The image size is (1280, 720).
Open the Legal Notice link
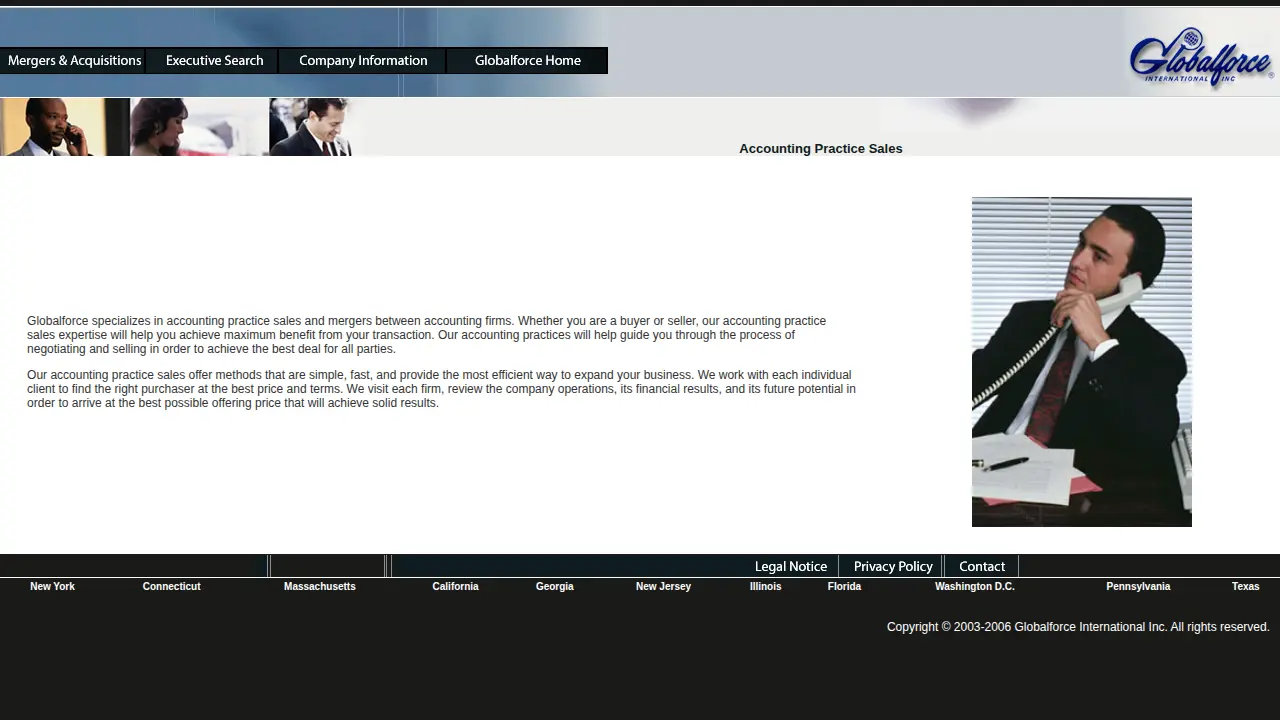tap(791, 566)
